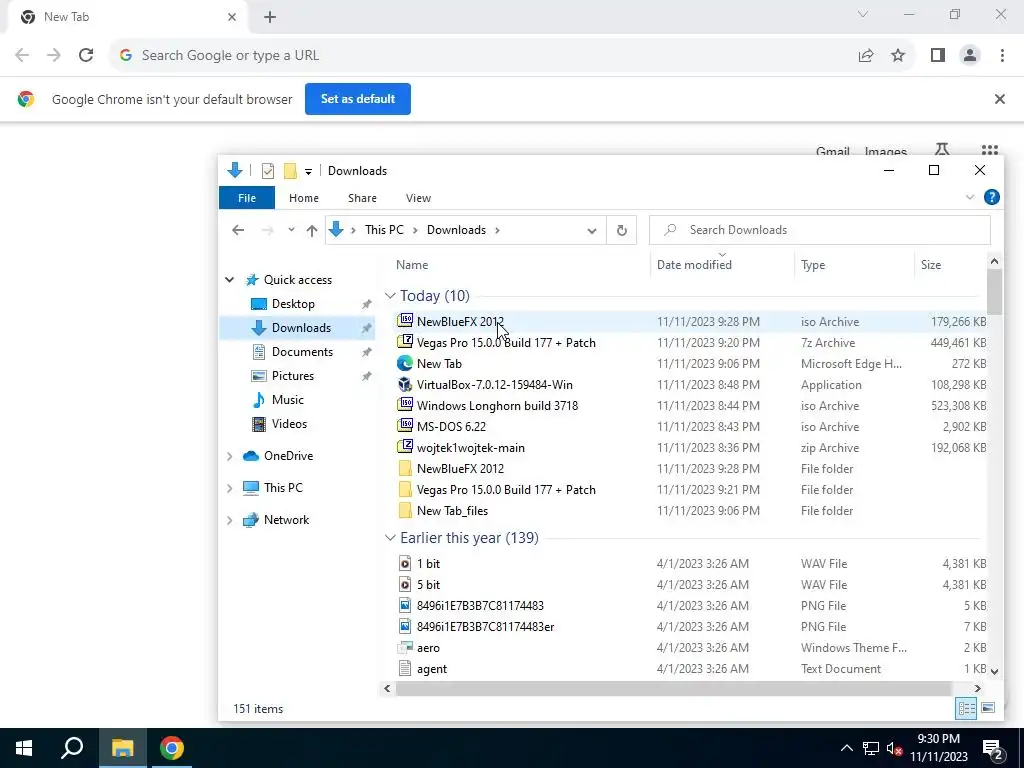The image size is (1024, 768).
Task: Click This PC in the address breadcrumb
Action: click(x=384, y=230)
